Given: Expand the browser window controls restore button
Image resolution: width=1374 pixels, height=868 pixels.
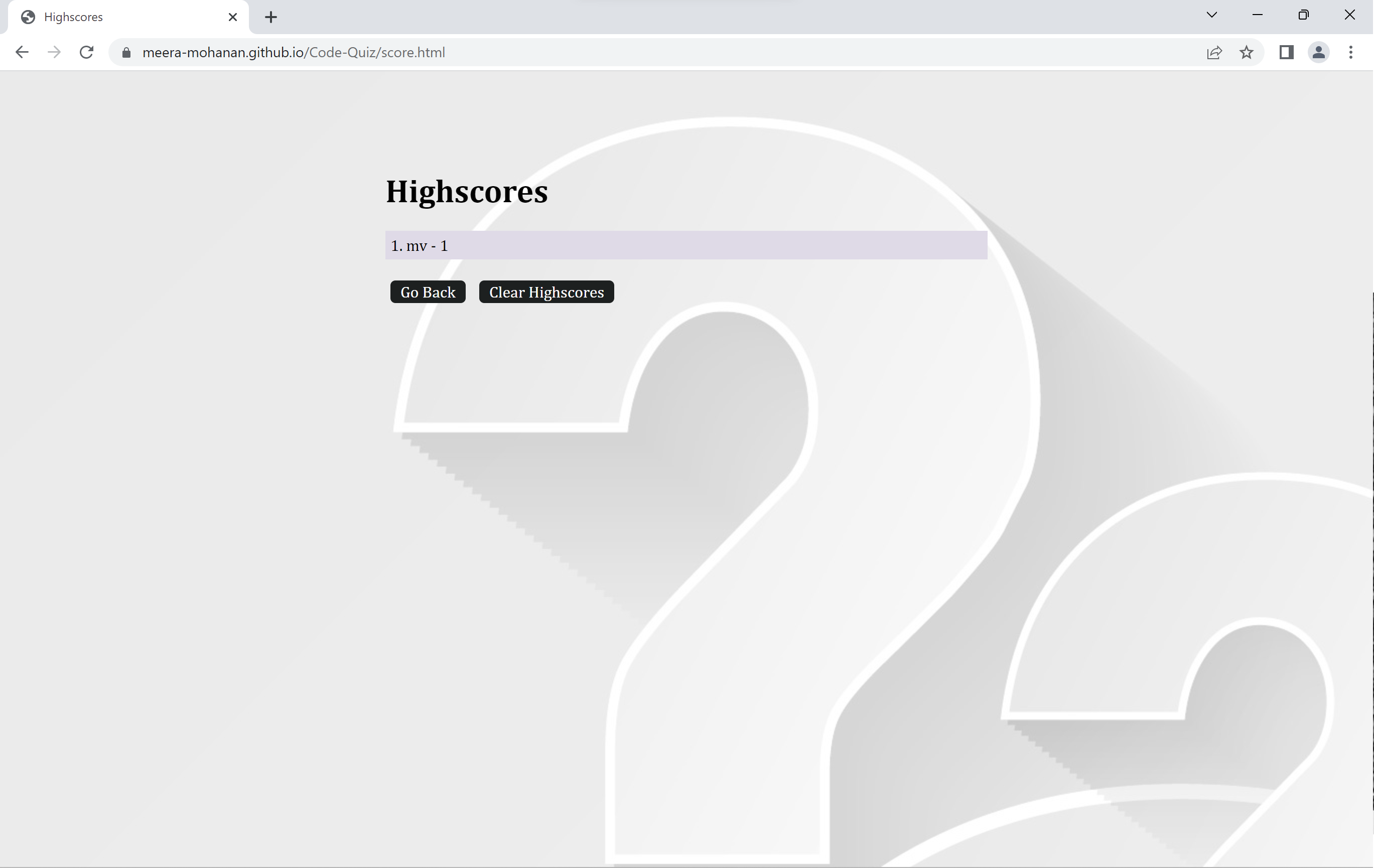Looking at the screenshot, I should pyautogui.click(x=1303, y=15).
